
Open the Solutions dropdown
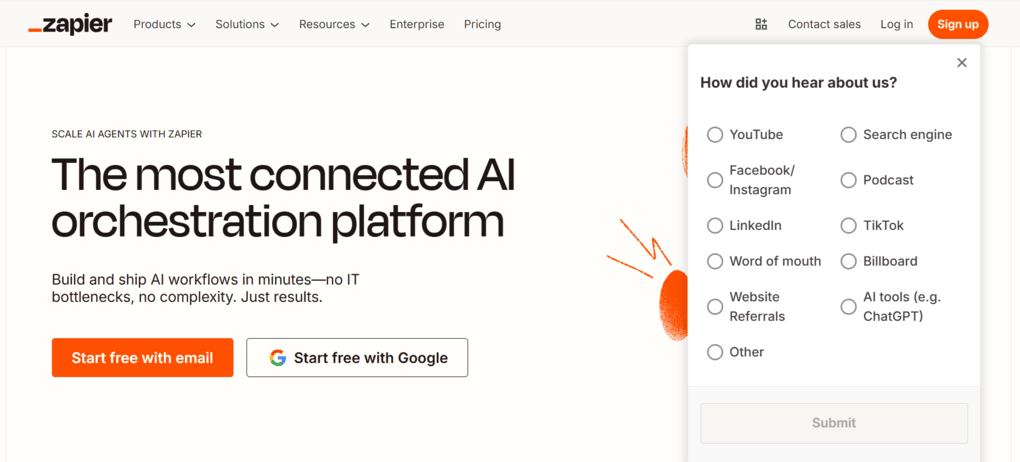click(x=247, y=24)
